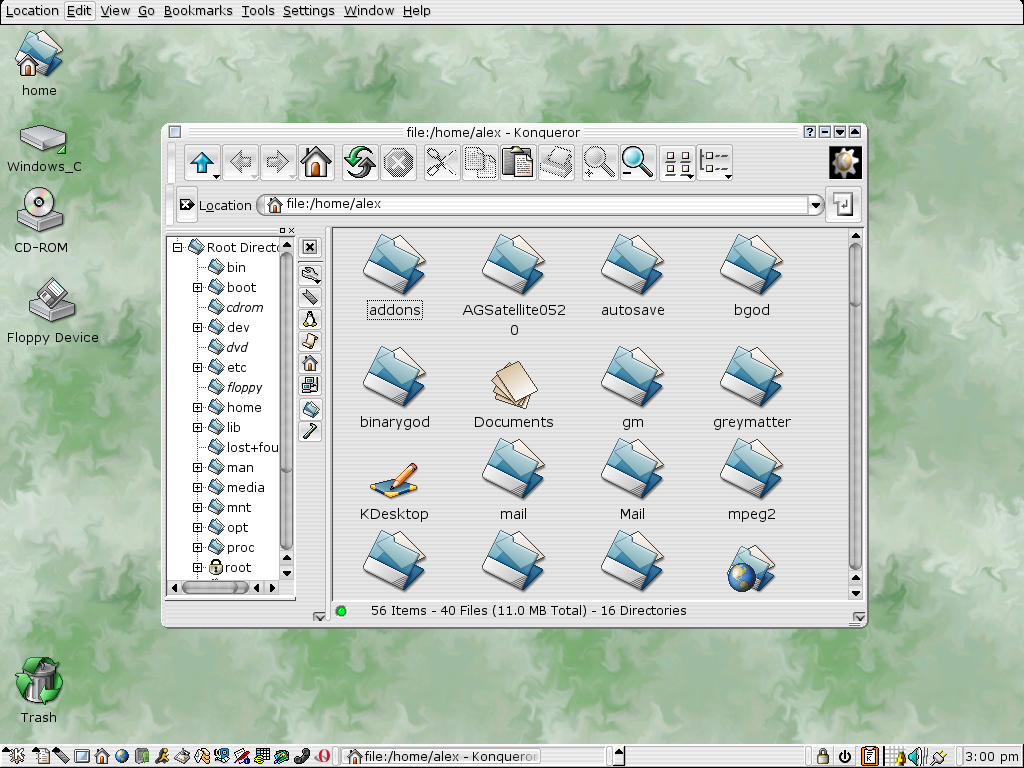Click the 3:00 pm clock

991,756
